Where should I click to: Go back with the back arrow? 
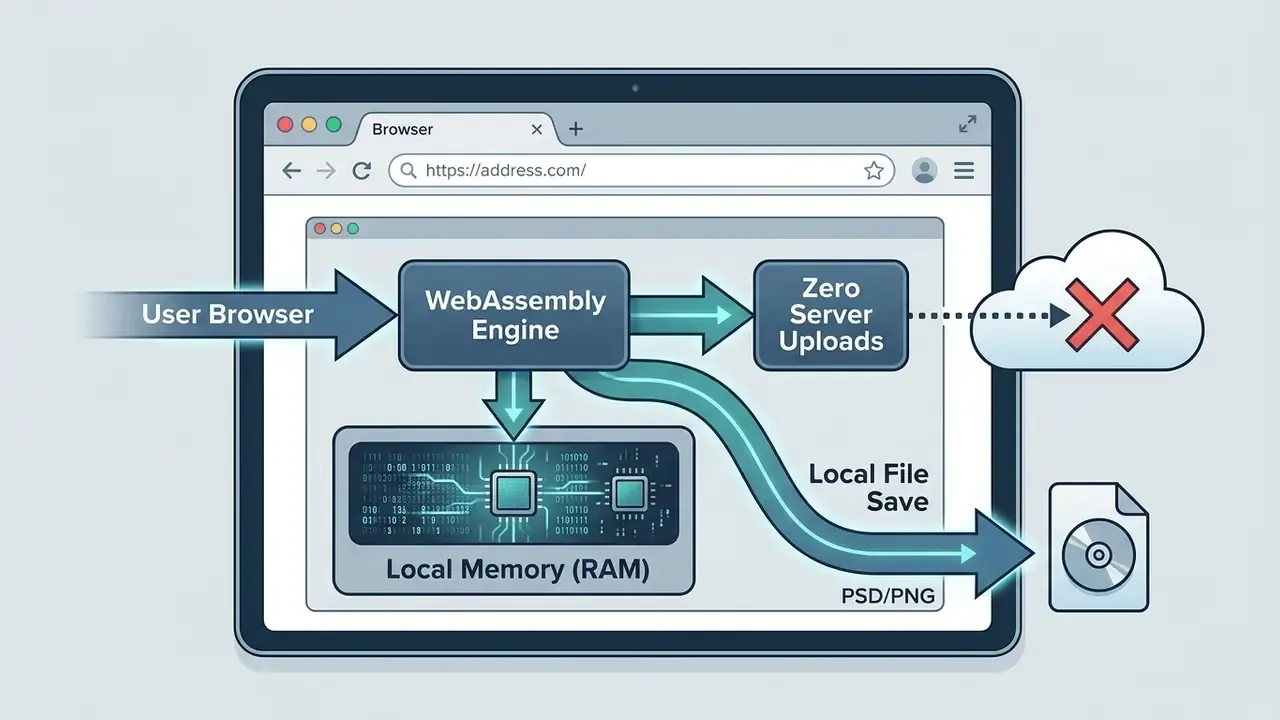(x=291, y=171)
